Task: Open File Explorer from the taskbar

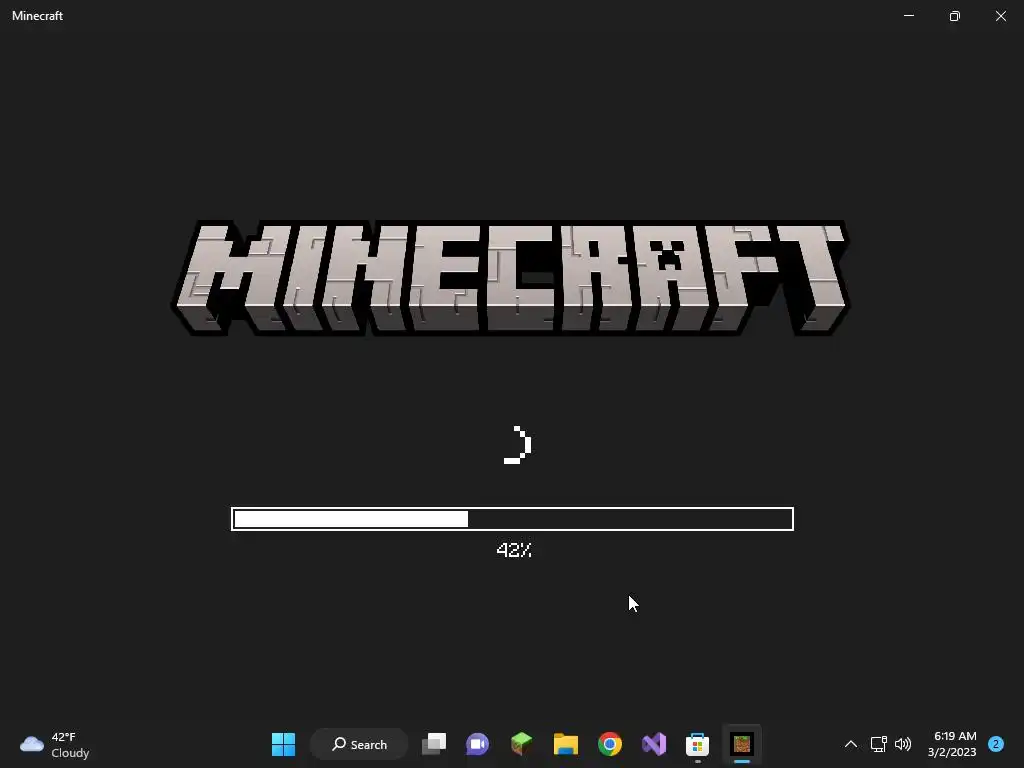Action: 566,744
